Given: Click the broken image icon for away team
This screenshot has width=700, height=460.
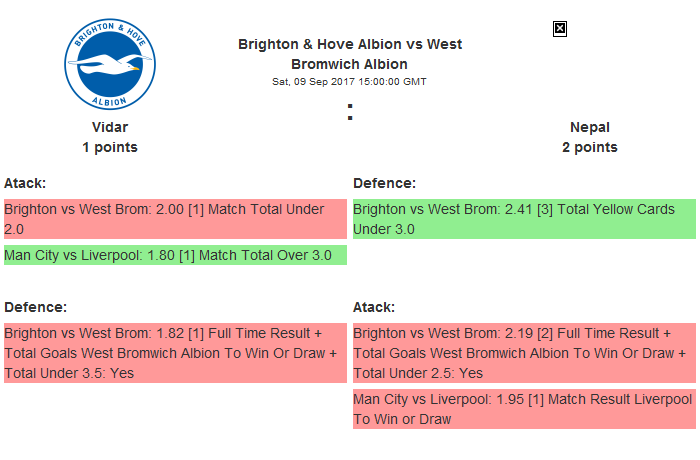Looking at the screenshot, I should pos(560,29).
